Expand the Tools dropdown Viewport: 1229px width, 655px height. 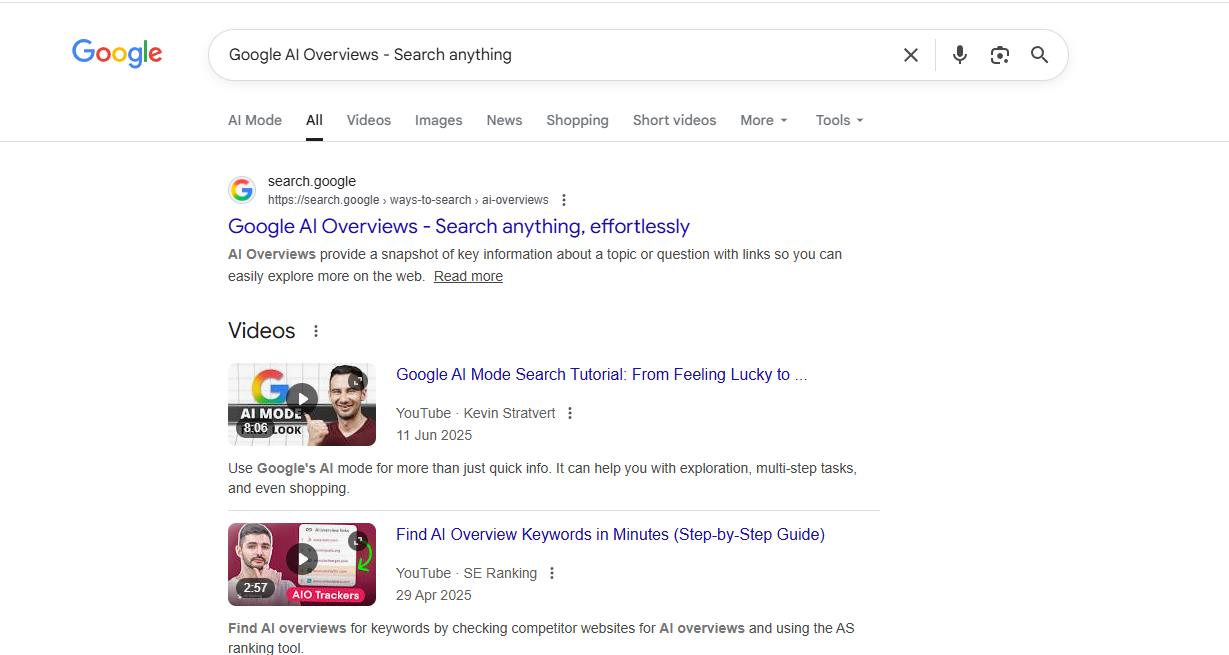tap(839, 120)
